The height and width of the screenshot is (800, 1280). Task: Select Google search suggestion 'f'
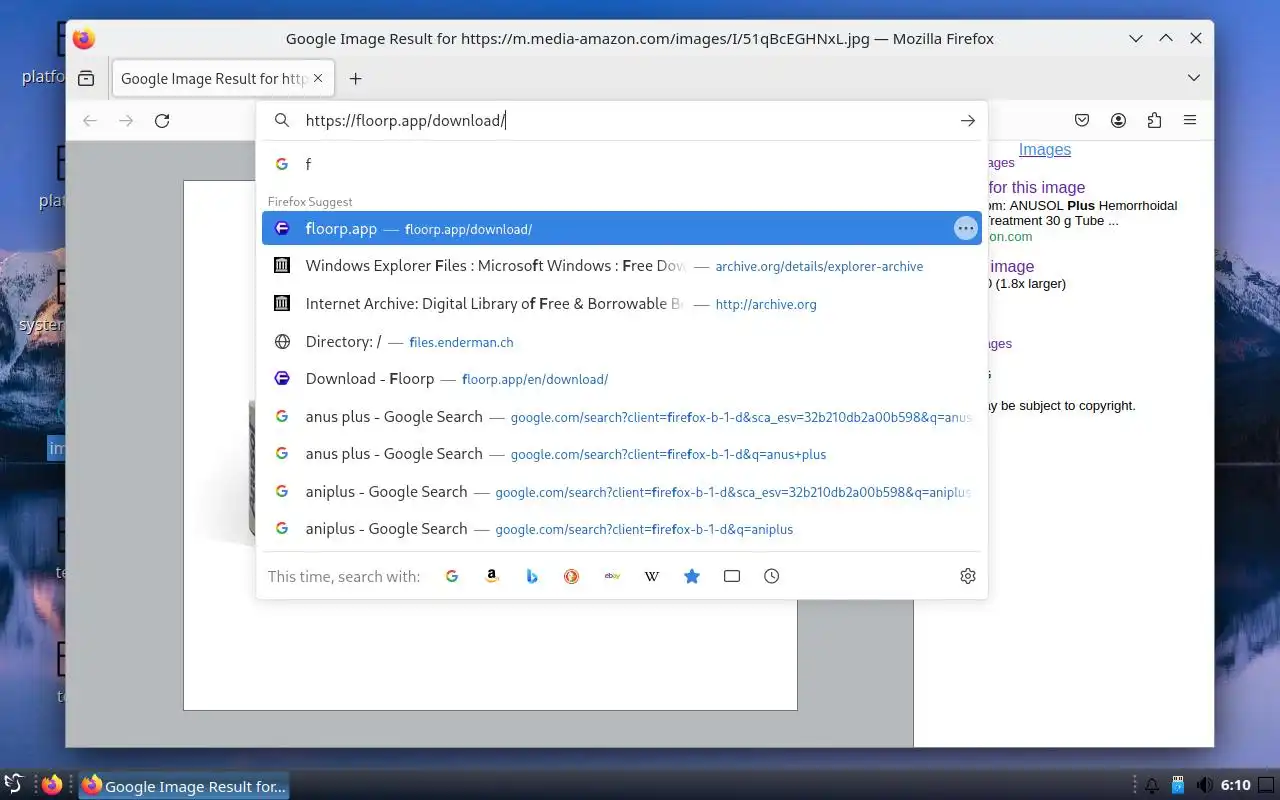point(622,164)
